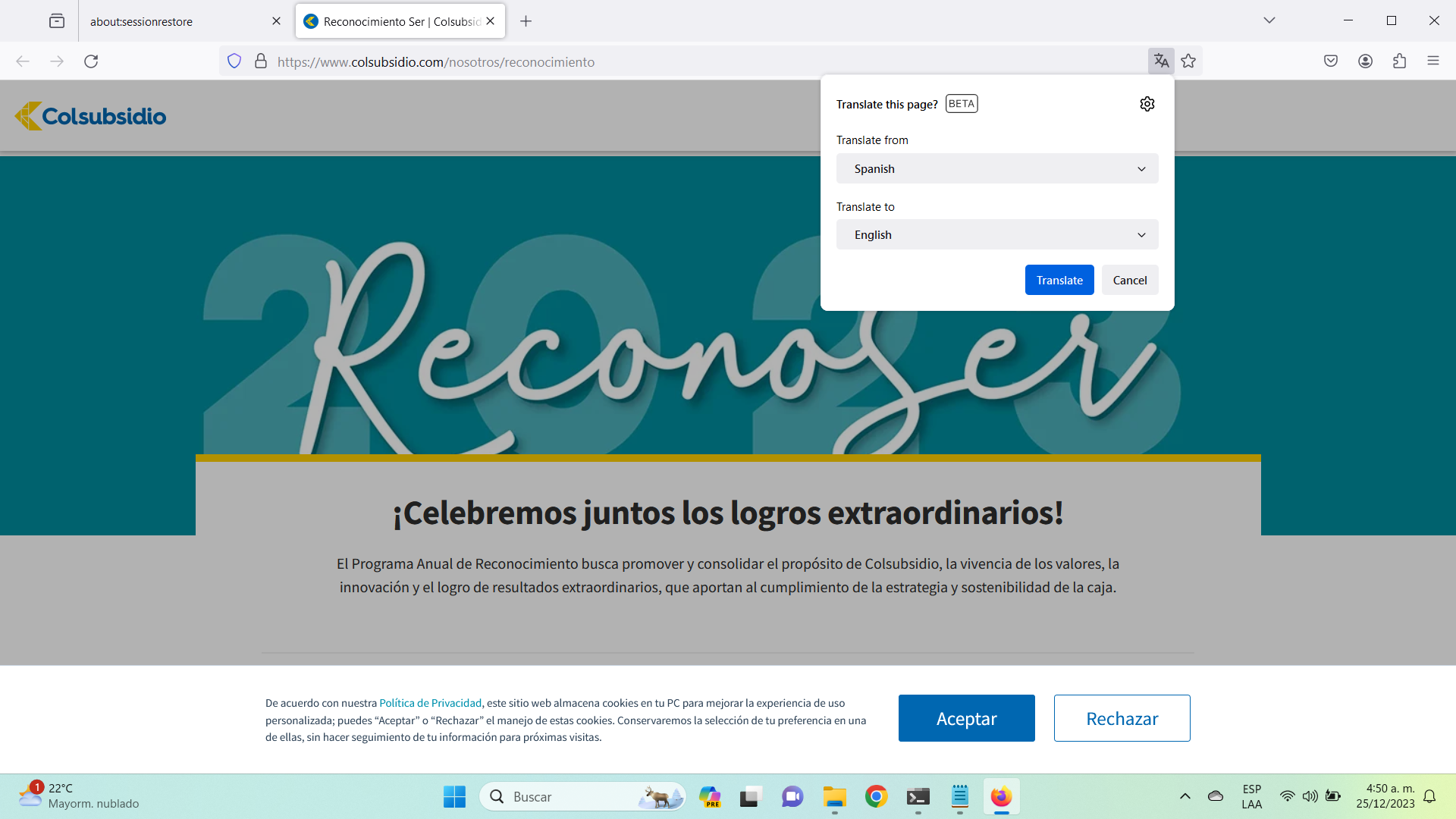Accept cookies with Aceptar button
The height and width of the screenshot is (819, 1456).
(x=966, y=718)
